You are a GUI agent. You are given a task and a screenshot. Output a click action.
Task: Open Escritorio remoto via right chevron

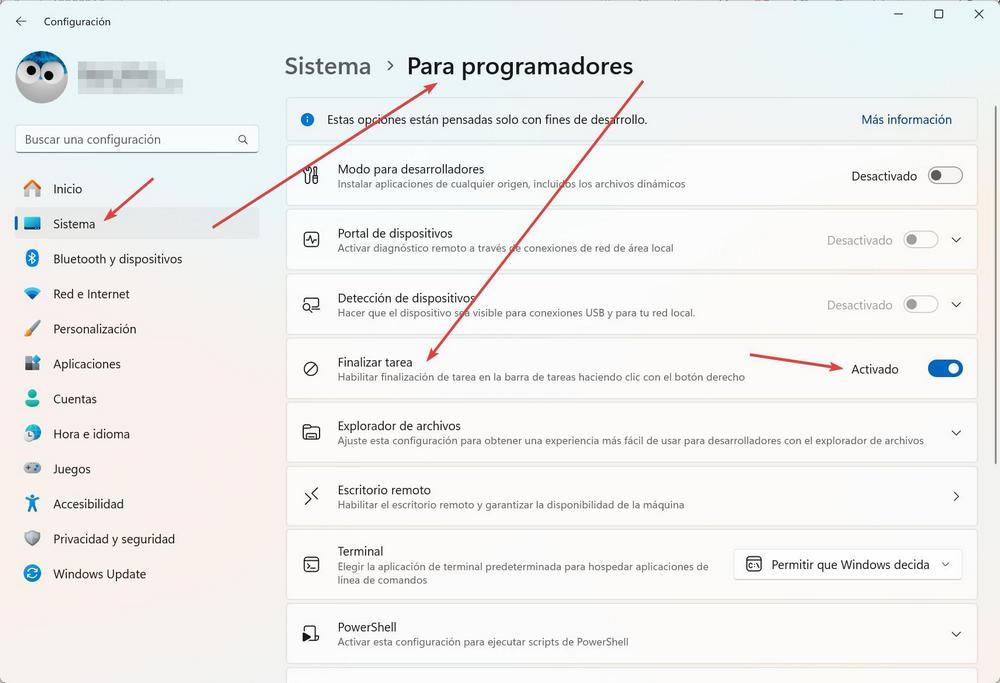[956, 496]
